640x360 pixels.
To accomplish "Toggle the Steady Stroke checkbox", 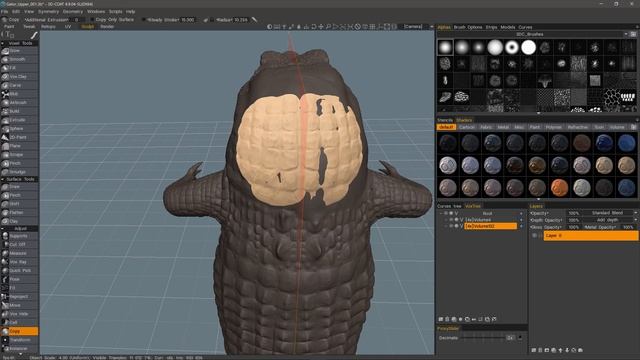I will click(144, 20).
